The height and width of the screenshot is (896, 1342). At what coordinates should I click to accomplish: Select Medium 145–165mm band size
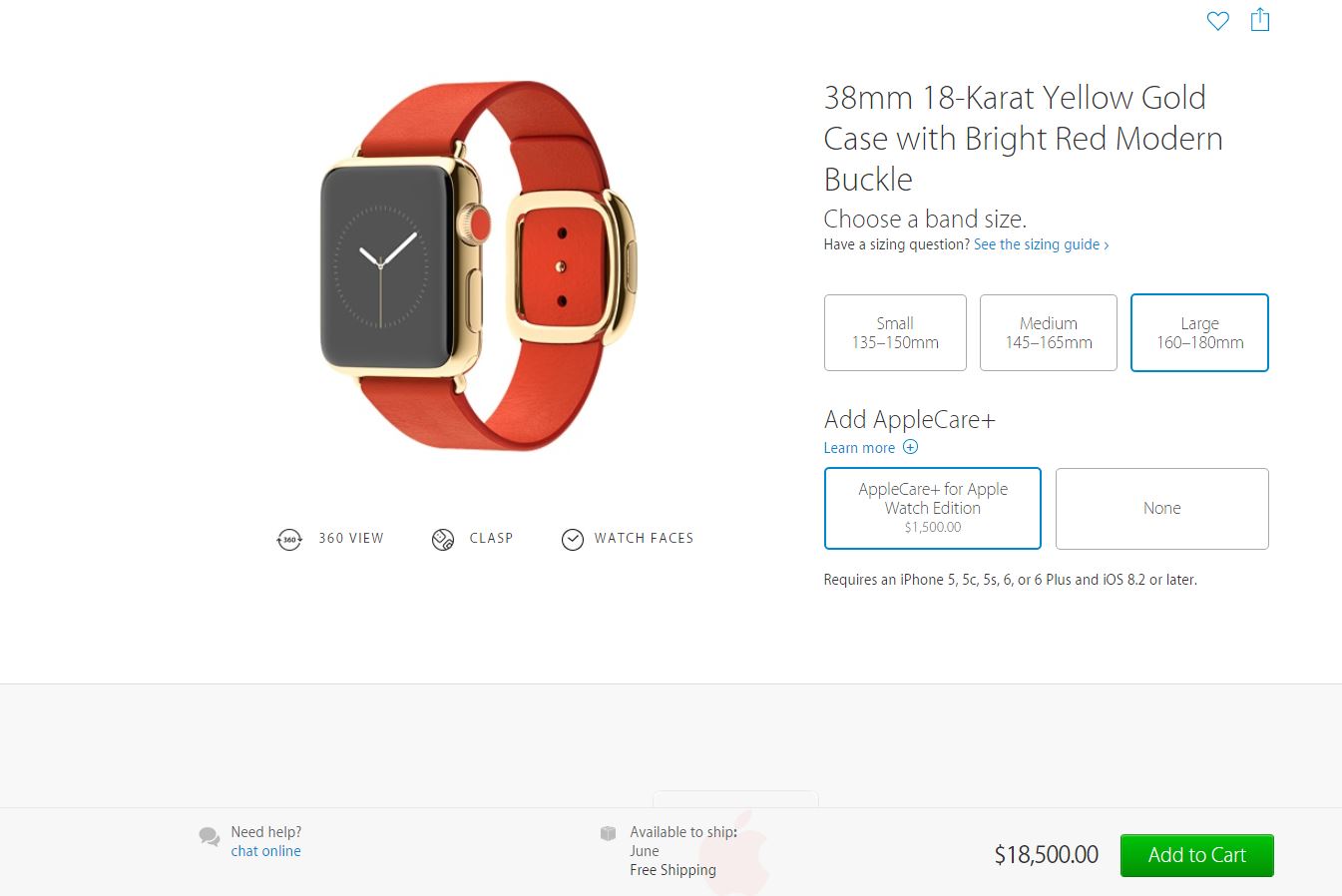point(1049,332)
